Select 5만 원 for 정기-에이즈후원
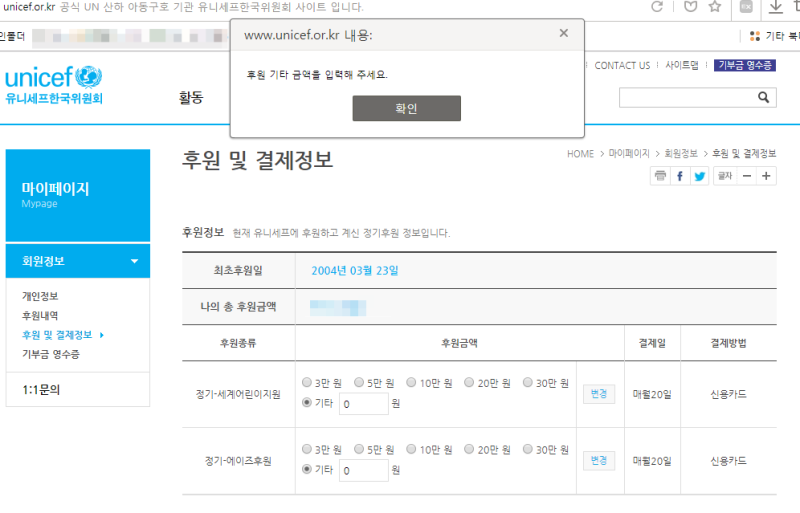Image resolution: width=800 pixels, height=513 pixels. [x=359, y=449]
